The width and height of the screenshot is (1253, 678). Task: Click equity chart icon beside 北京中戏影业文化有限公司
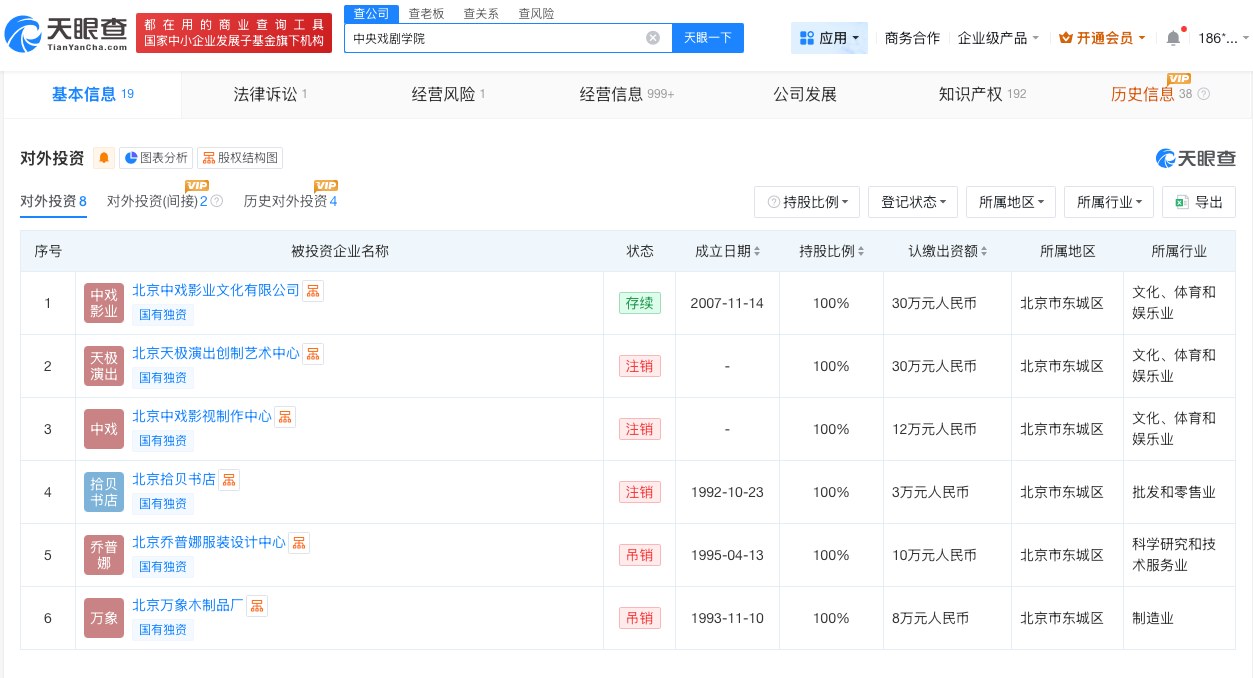coord(313,290)
